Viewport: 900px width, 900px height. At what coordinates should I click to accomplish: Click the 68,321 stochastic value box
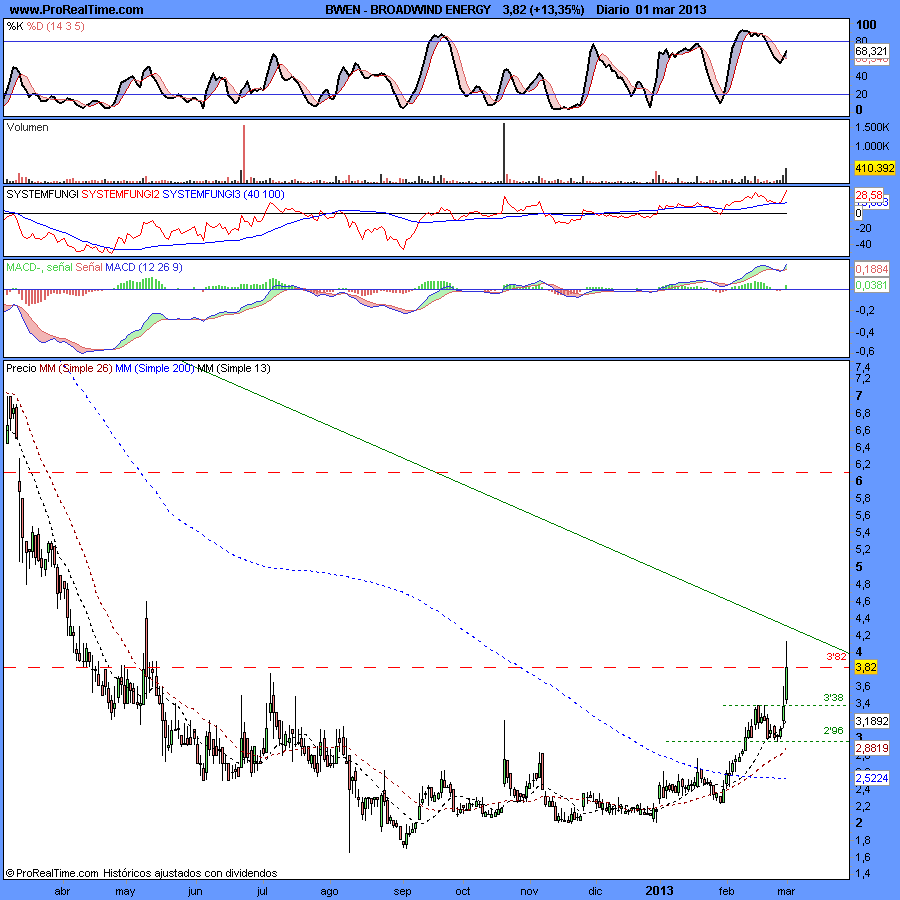(x=871, y=51)
